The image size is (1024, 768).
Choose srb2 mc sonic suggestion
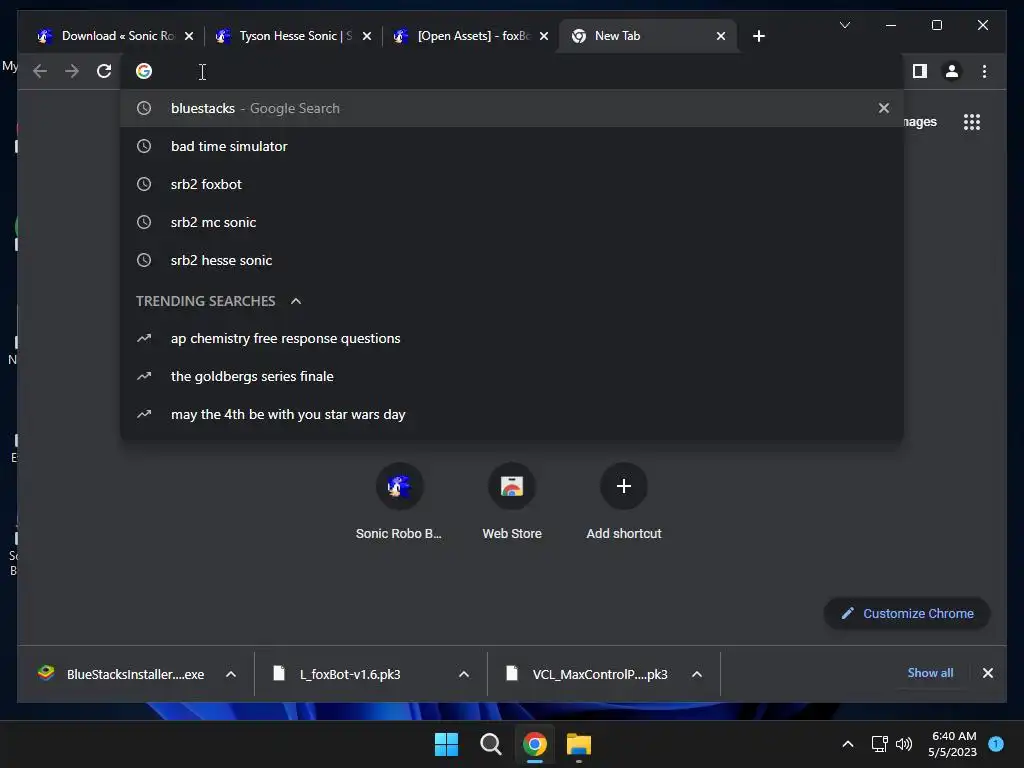(x=512, y=222)
